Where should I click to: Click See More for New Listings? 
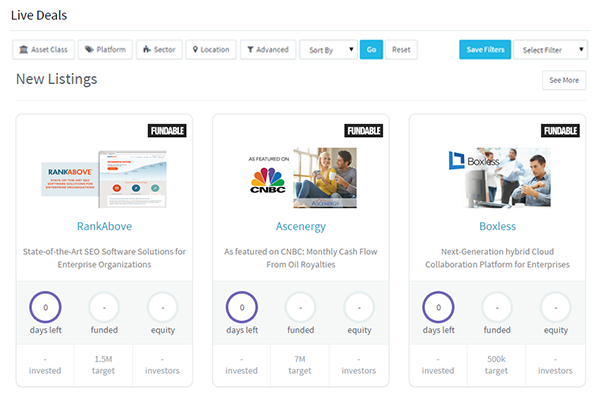tap(564, 80)
